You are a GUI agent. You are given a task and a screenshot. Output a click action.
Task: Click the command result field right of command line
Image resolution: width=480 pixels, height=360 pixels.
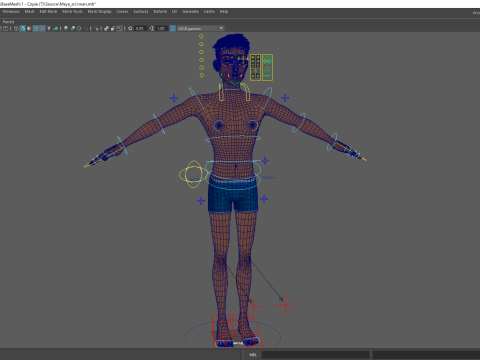point(426,355)
